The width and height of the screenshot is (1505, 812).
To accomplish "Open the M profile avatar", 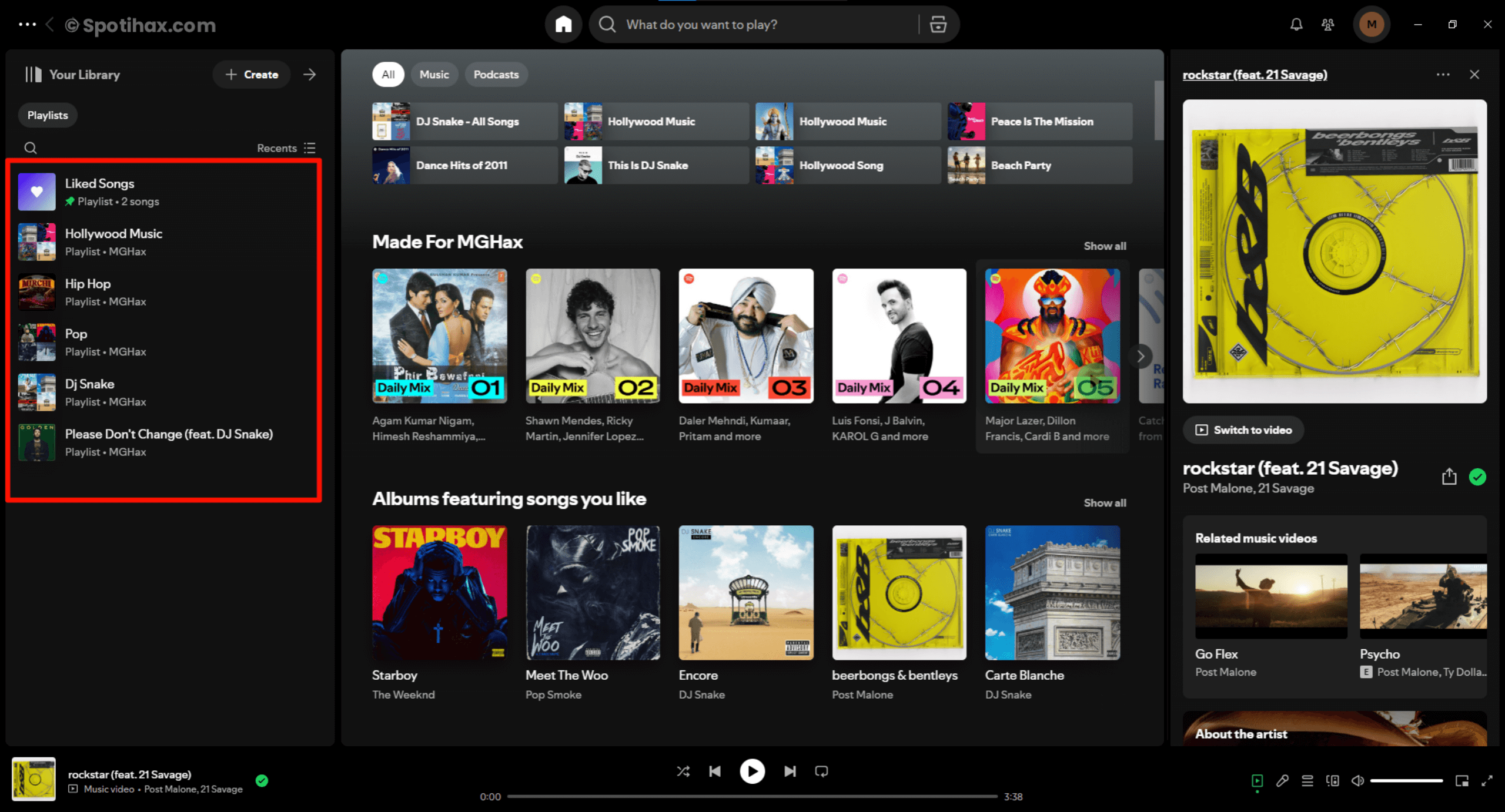I will [x=1371, y=24].
